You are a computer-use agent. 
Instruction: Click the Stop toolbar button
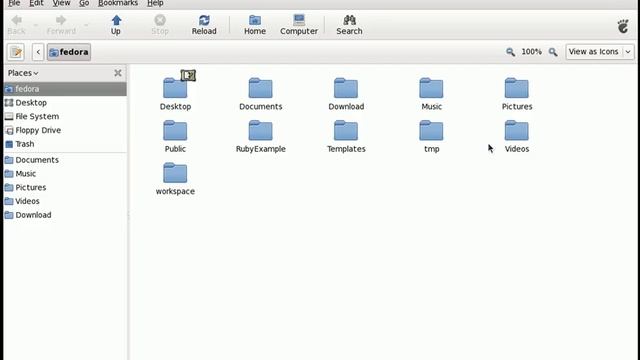[160, 25]
